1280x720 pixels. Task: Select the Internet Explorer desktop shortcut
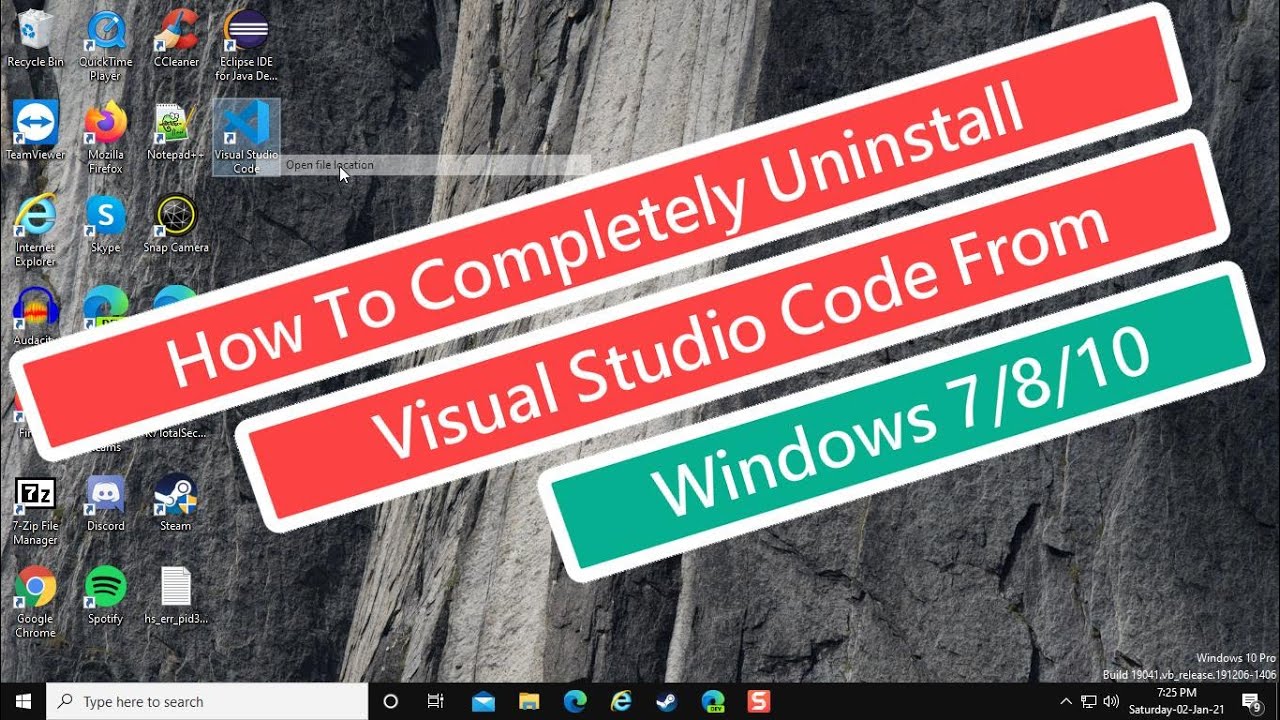pyautogui.click(x=35, y=231)
